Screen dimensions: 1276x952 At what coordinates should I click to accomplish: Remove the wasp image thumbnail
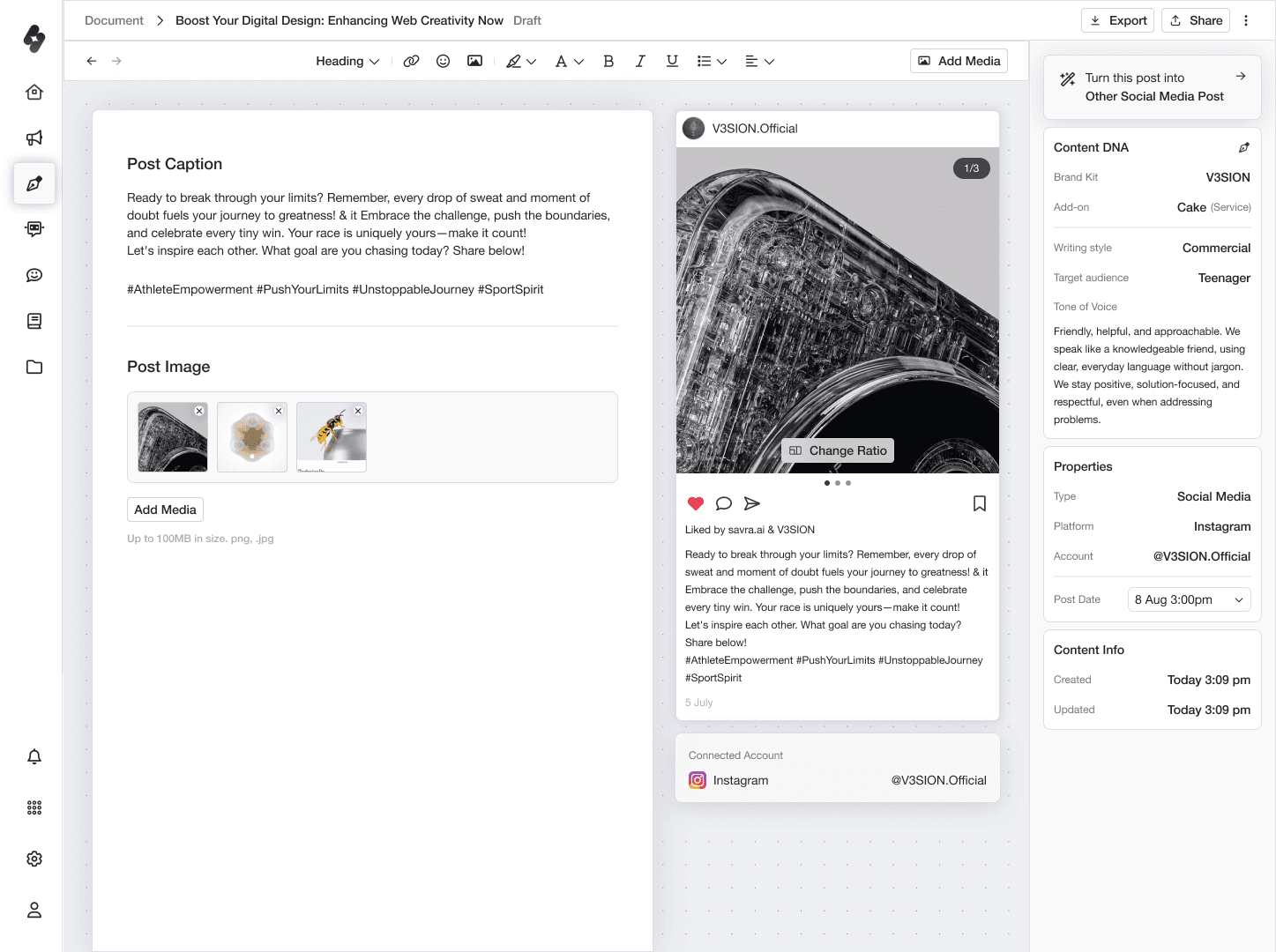[358, 411]
